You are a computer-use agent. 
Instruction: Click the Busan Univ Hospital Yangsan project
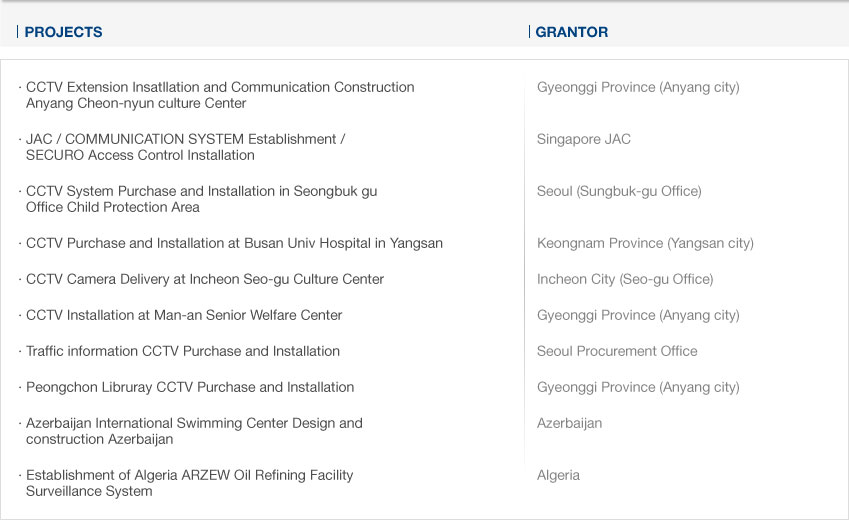(x=234, y=243)
